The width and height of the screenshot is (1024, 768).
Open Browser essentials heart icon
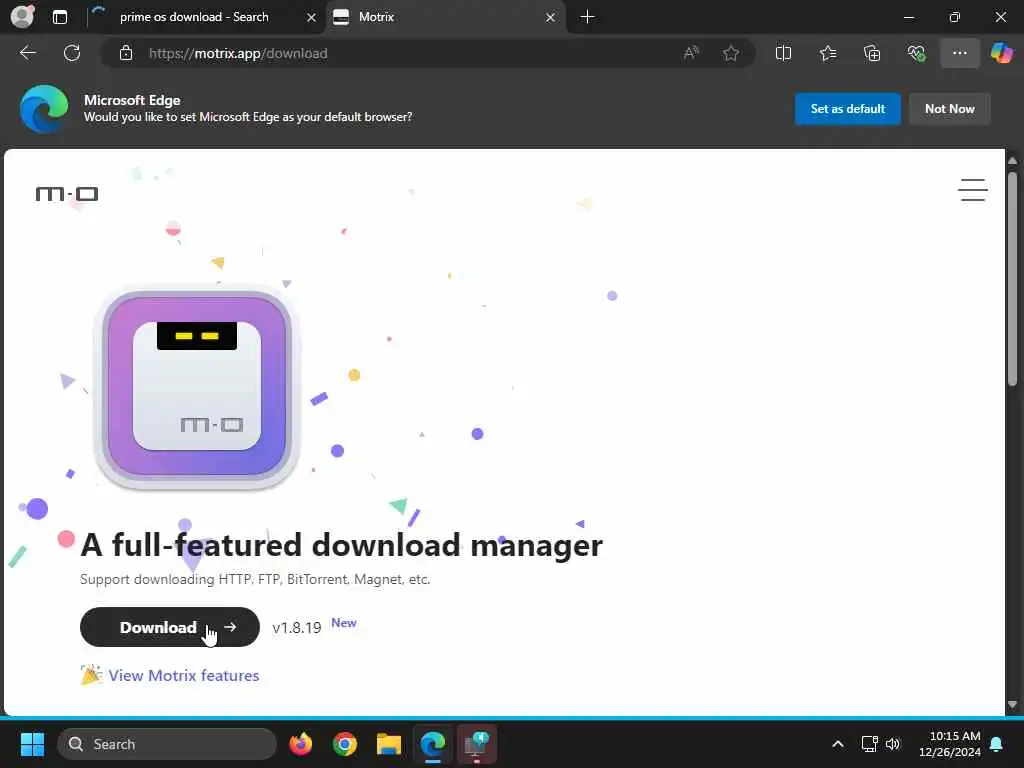pos(916,54)
